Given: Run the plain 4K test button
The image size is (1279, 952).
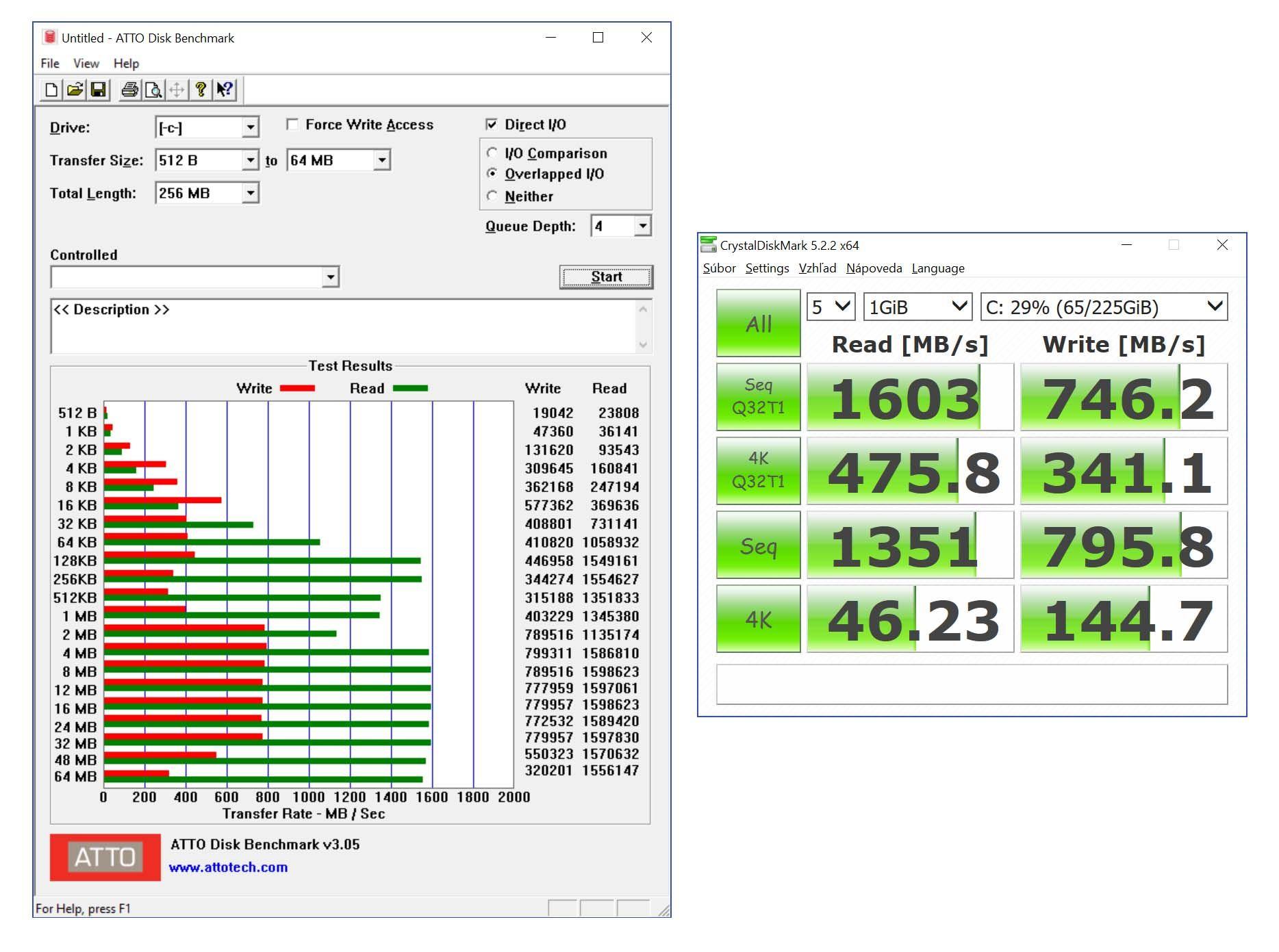Looking at the screenshot, I should (x=759, y=619).
